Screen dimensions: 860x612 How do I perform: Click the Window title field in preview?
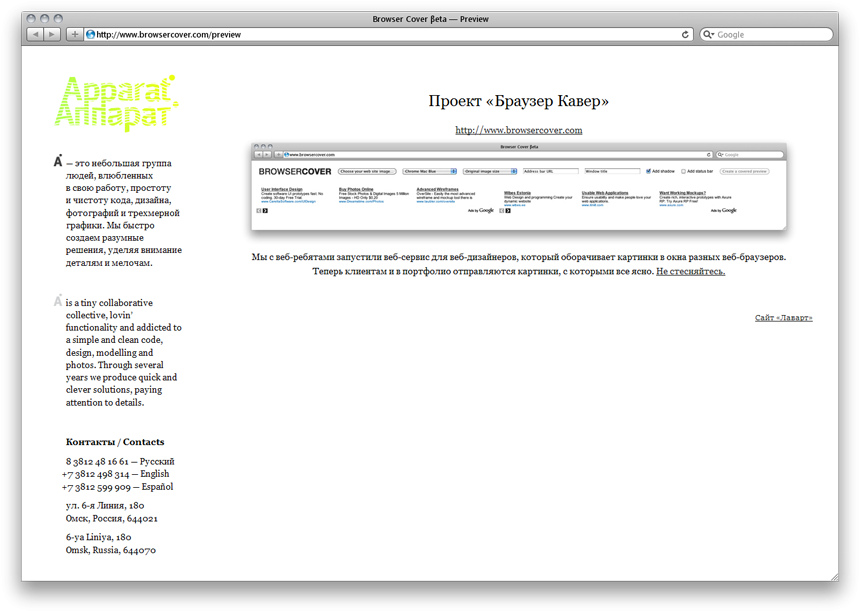[x=612, y=171]
